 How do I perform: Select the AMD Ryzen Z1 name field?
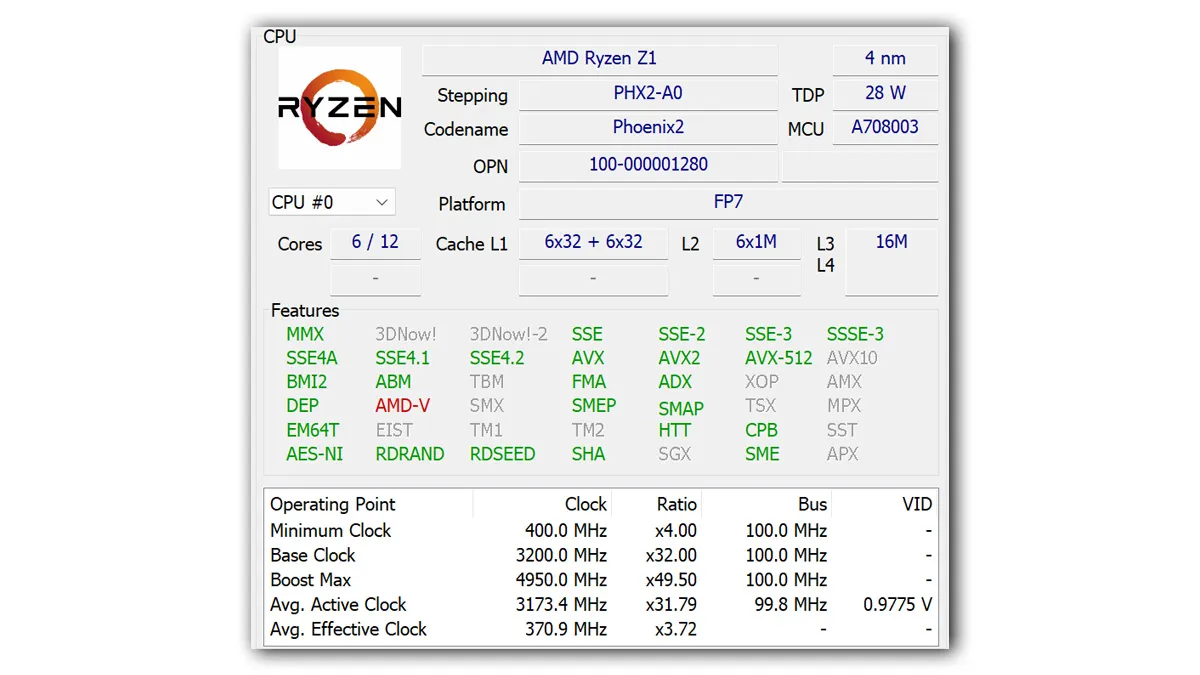click(x=600, y=59)
